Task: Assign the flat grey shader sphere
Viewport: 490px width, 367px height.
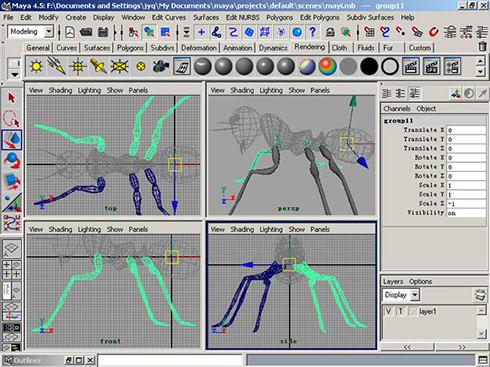Action: click(348, 66)
